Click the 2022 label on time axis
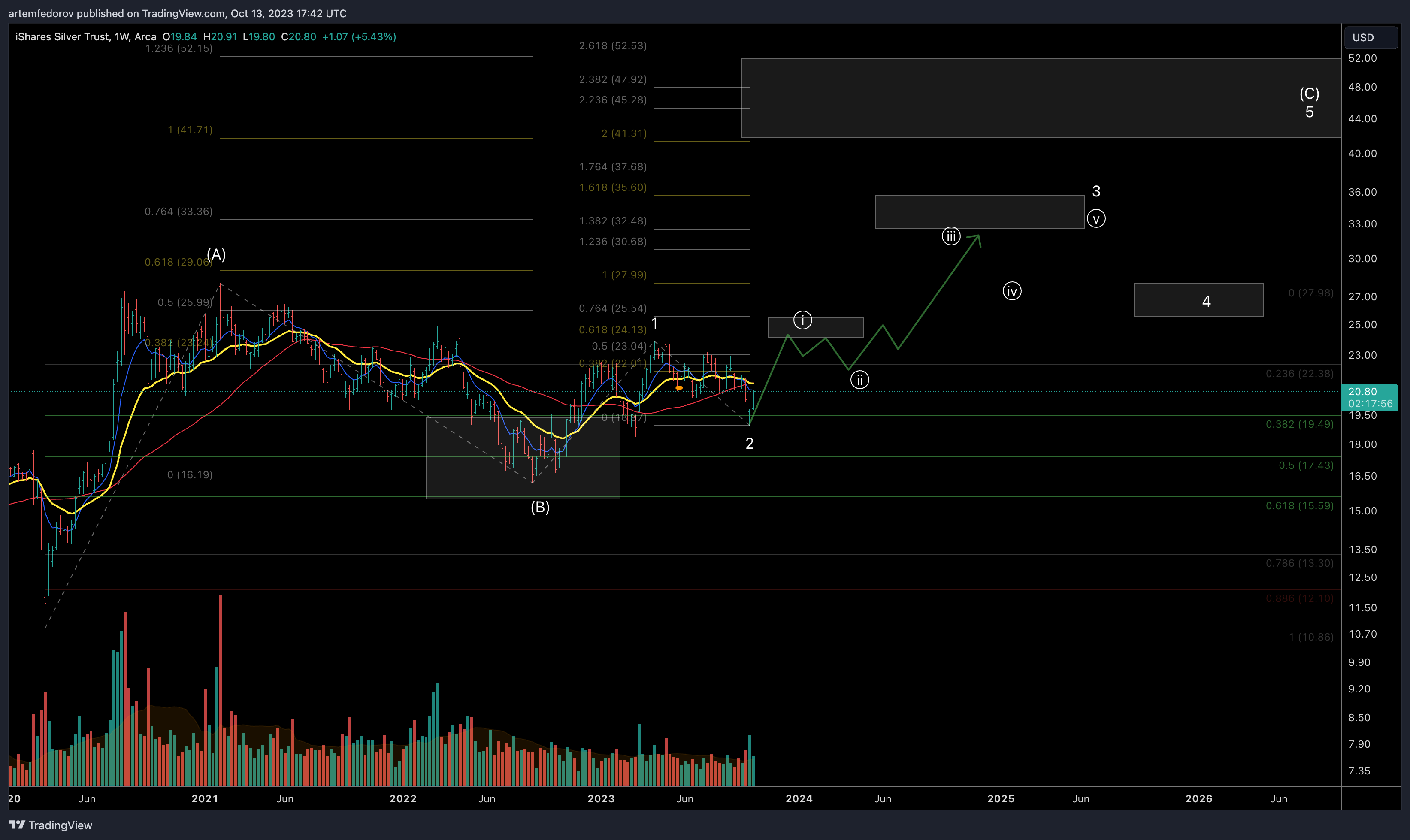Screen dimensions: 1410x840 pyautogui.click(x=403, y=799)
